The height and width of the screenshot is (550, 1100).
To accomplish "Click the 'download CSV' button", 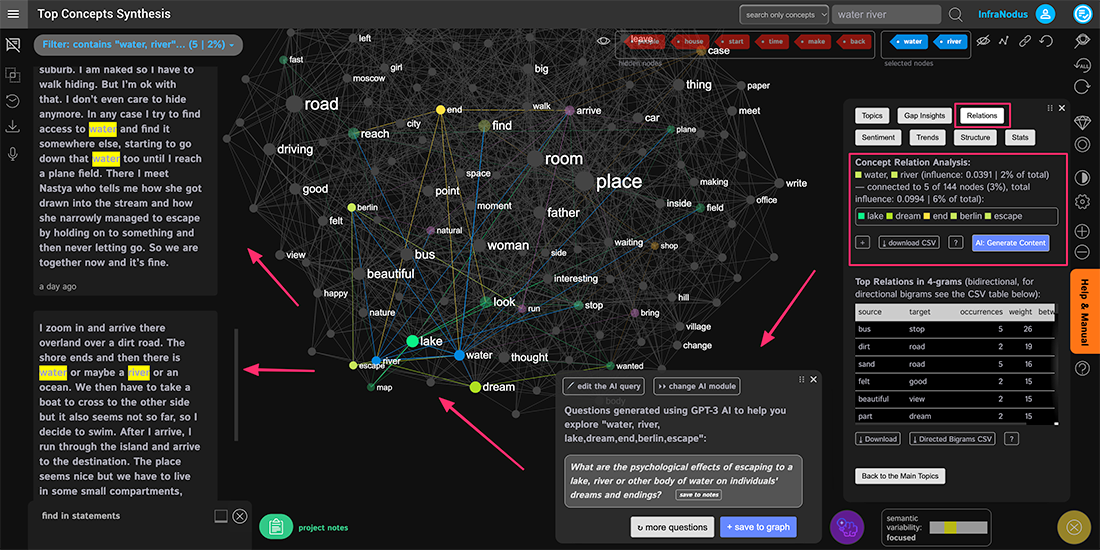I will 909,243.
